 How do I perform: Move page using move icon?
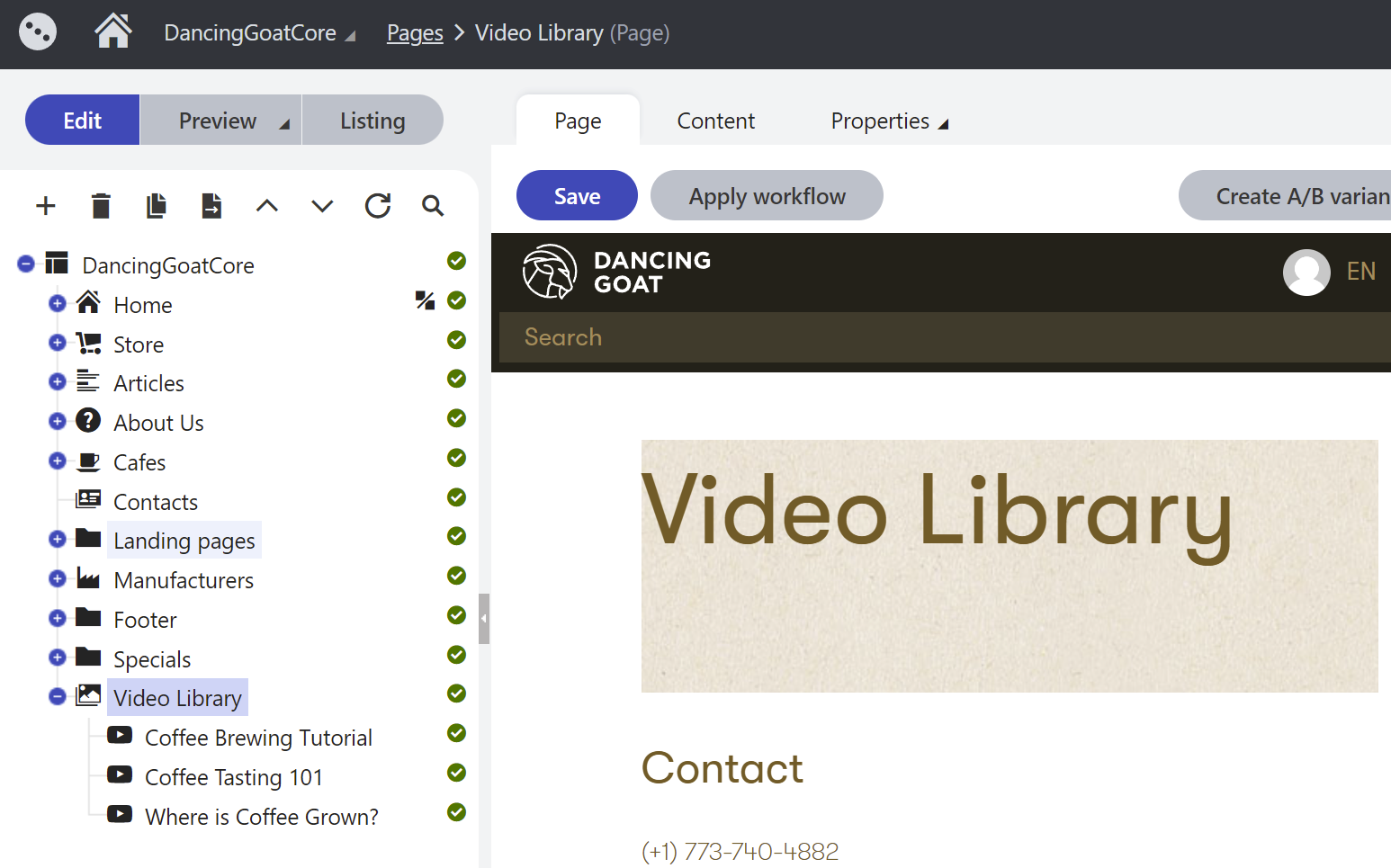(x=211, y=206)
